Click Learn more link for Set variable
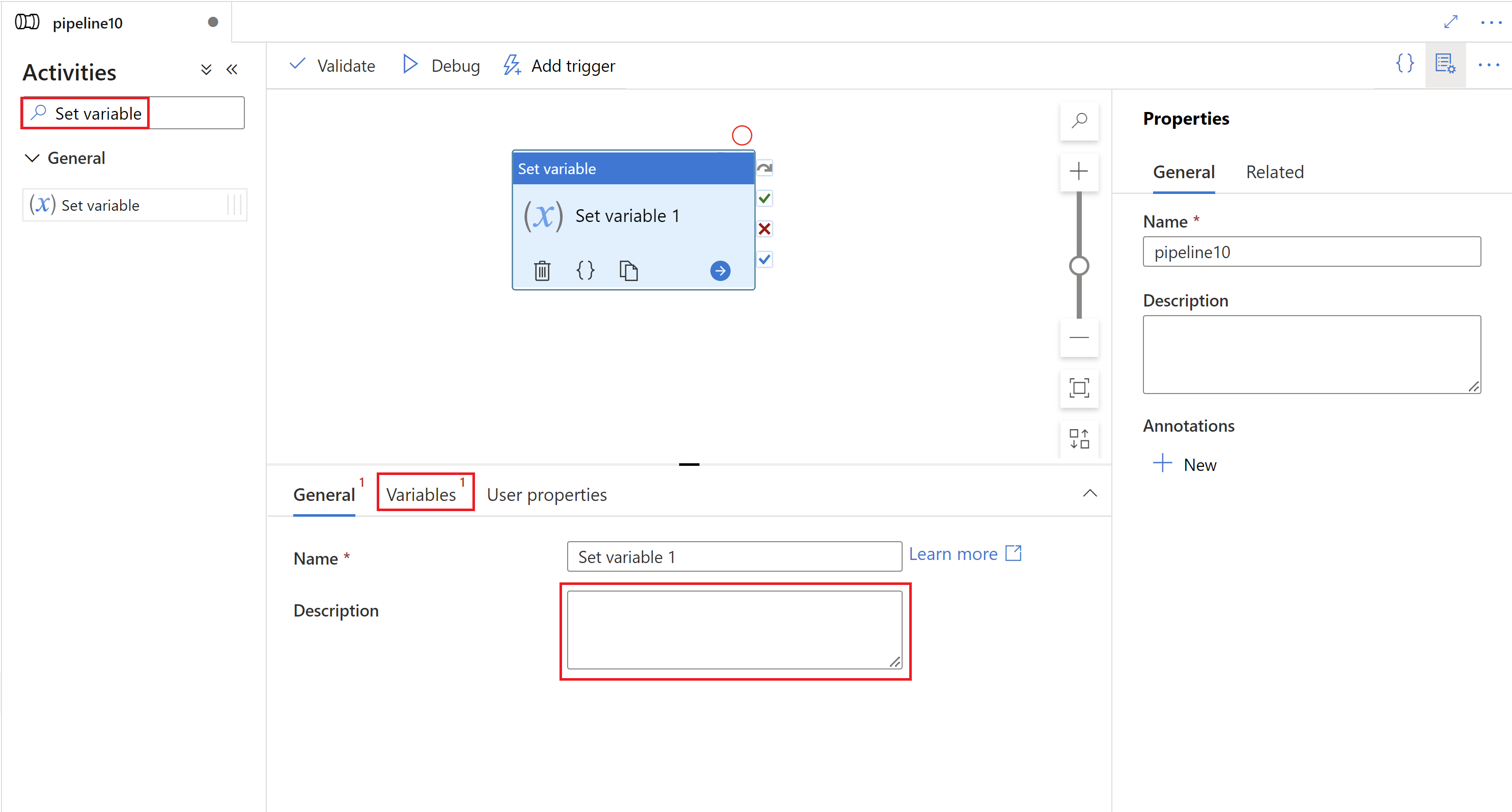This screenshot has height=812, width=1512. pyautogui.click(x=965, y=553)
